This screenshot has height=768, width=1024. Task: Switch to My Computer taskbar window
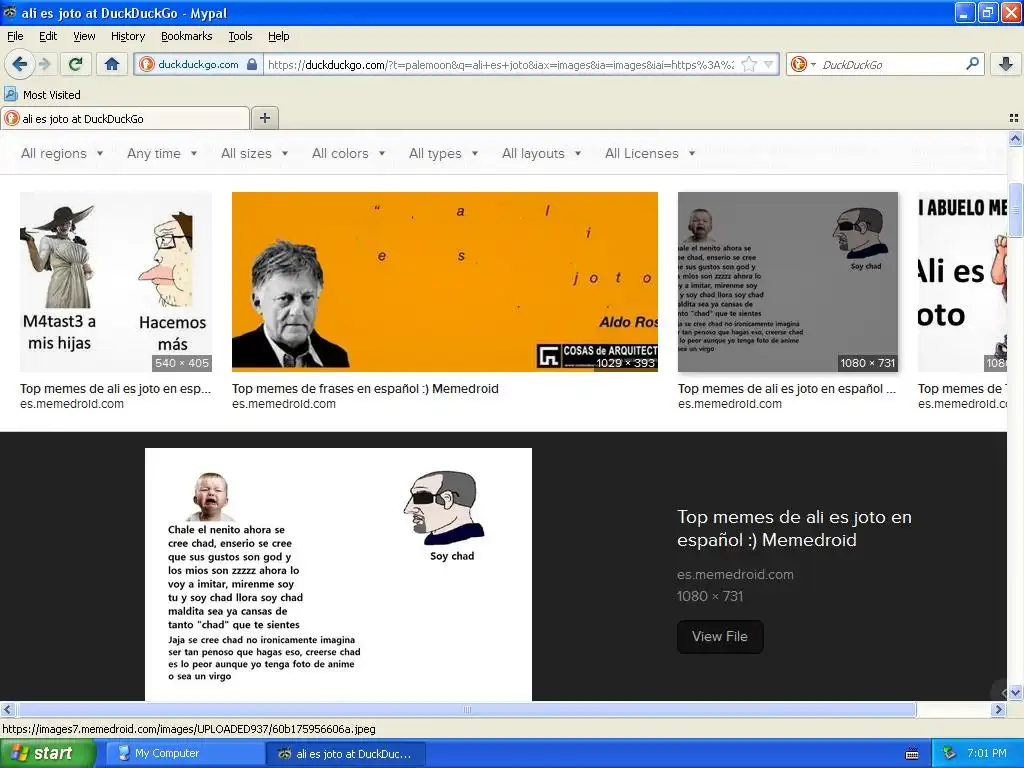coord(184,754)
